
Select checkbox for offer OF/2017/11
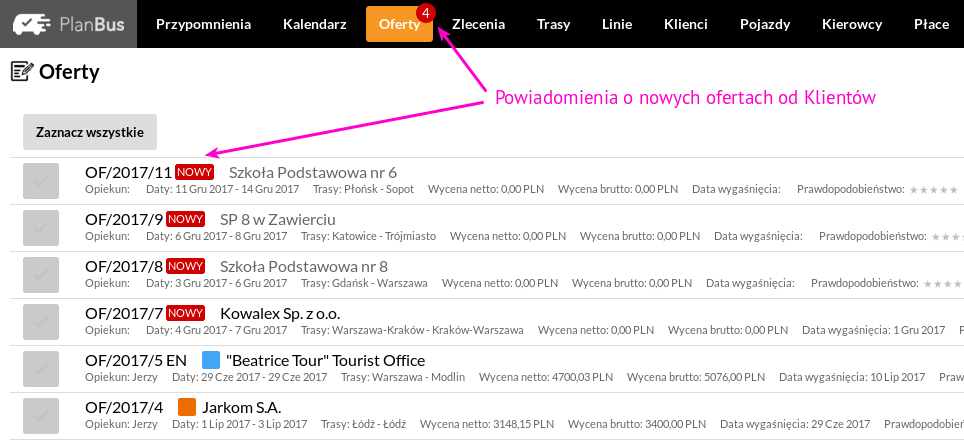point(41,181)
